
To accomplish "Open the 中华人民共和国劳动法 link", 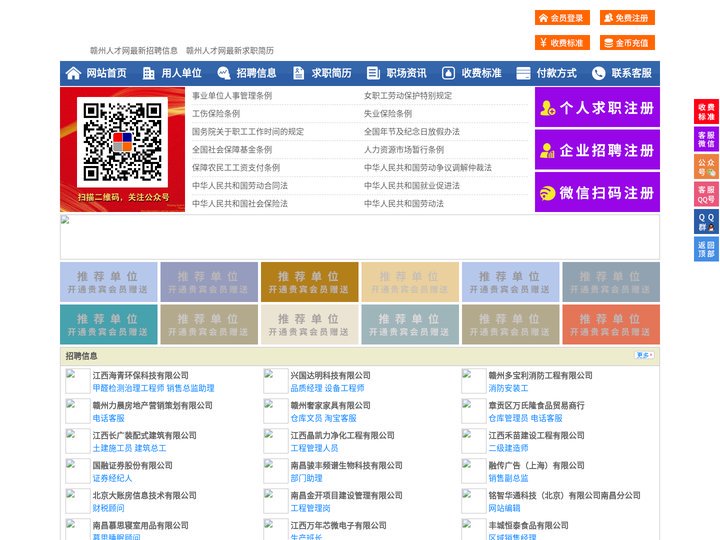I will point(404,203).
